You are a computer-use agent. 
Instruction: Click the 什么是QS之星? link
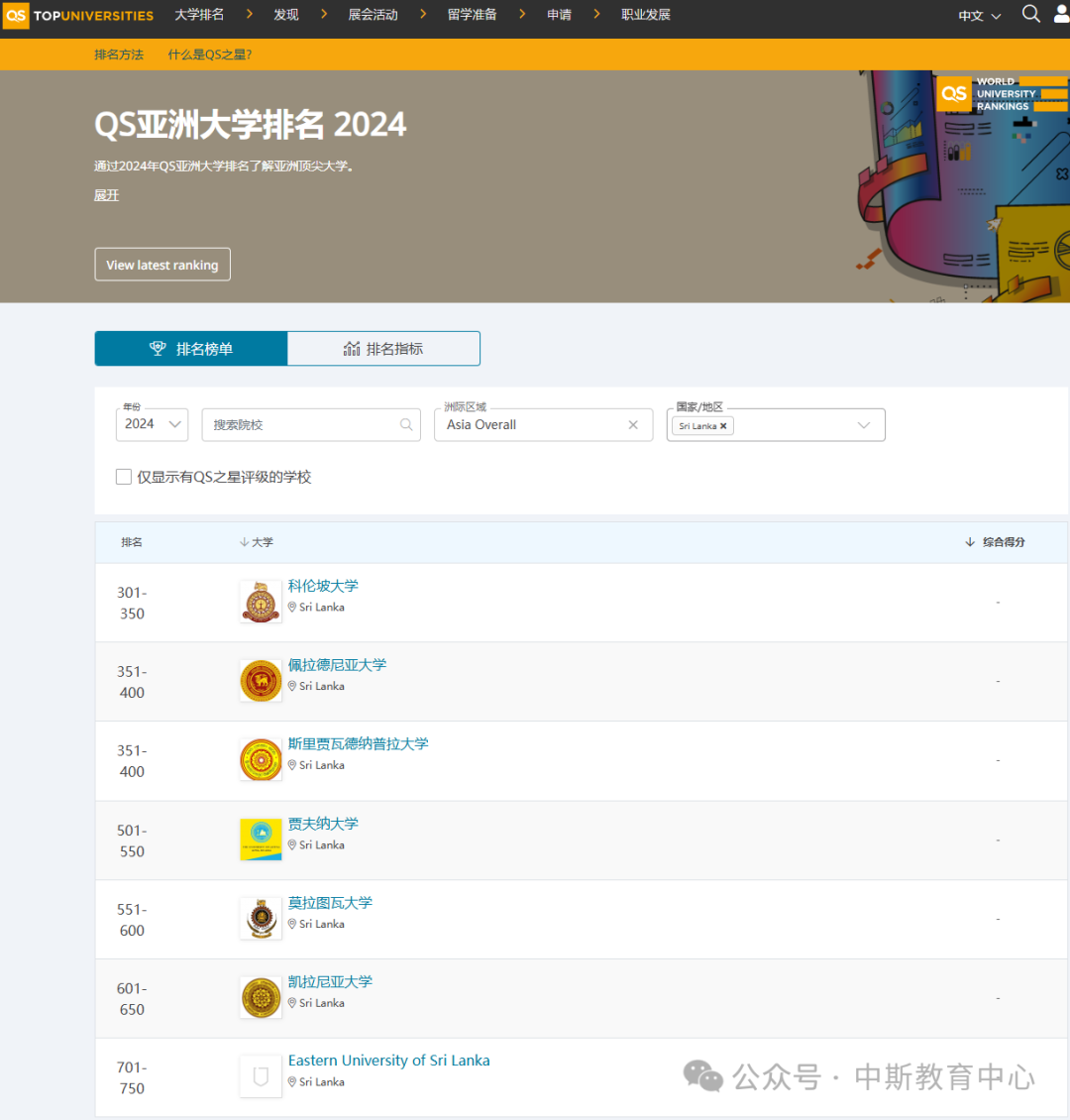tap(210, 55)
